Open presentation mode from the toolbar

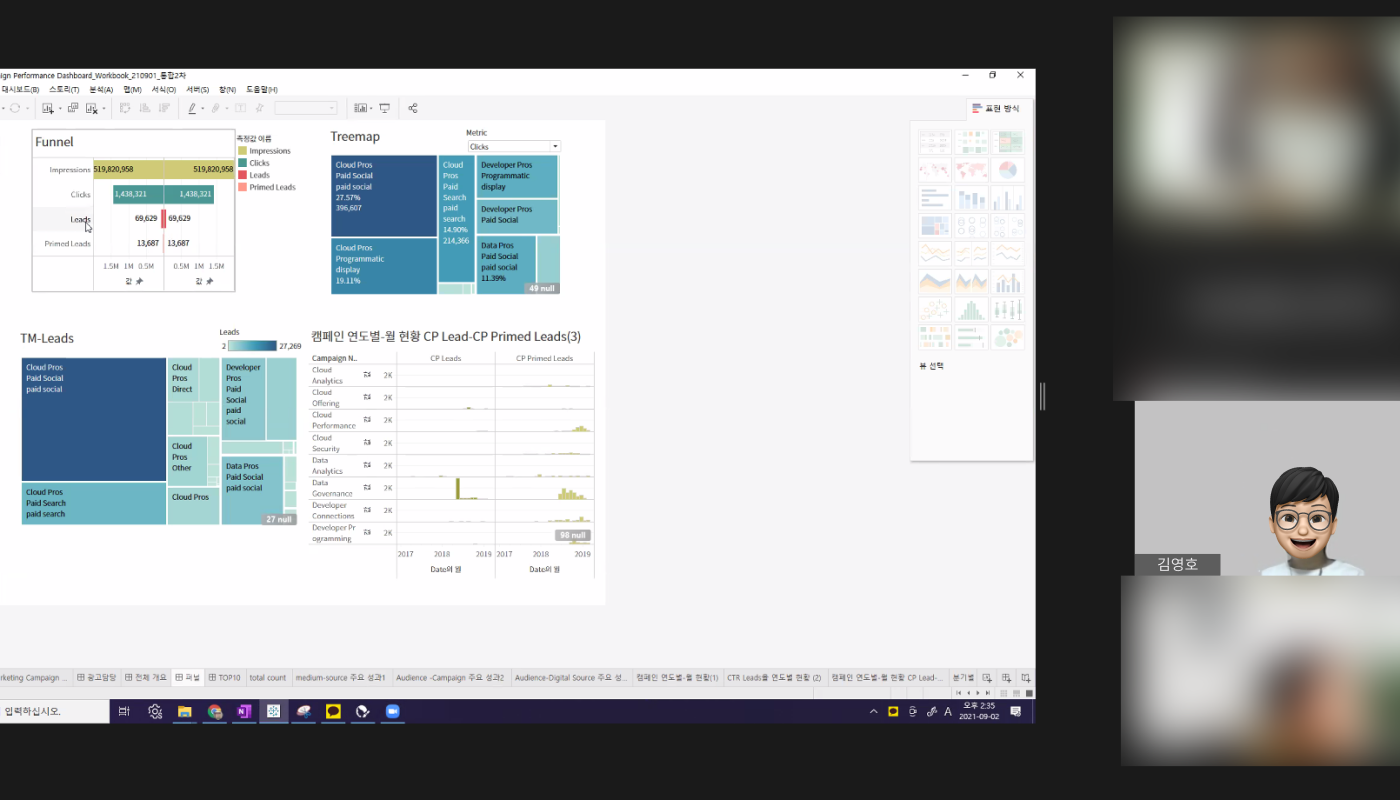pyautogui.click(x=384, y=108)
